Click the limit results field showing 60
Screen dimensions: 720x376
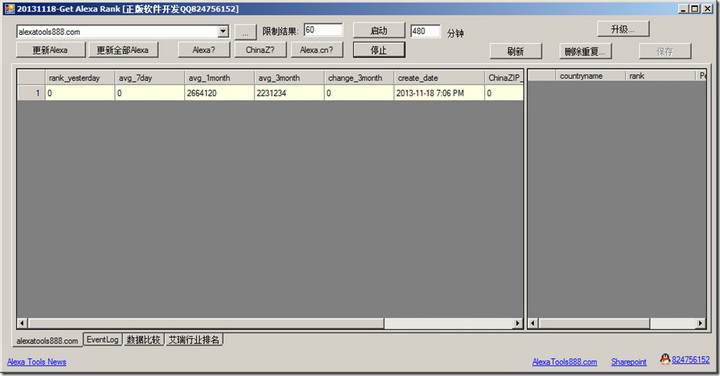(x=323, y=30)
